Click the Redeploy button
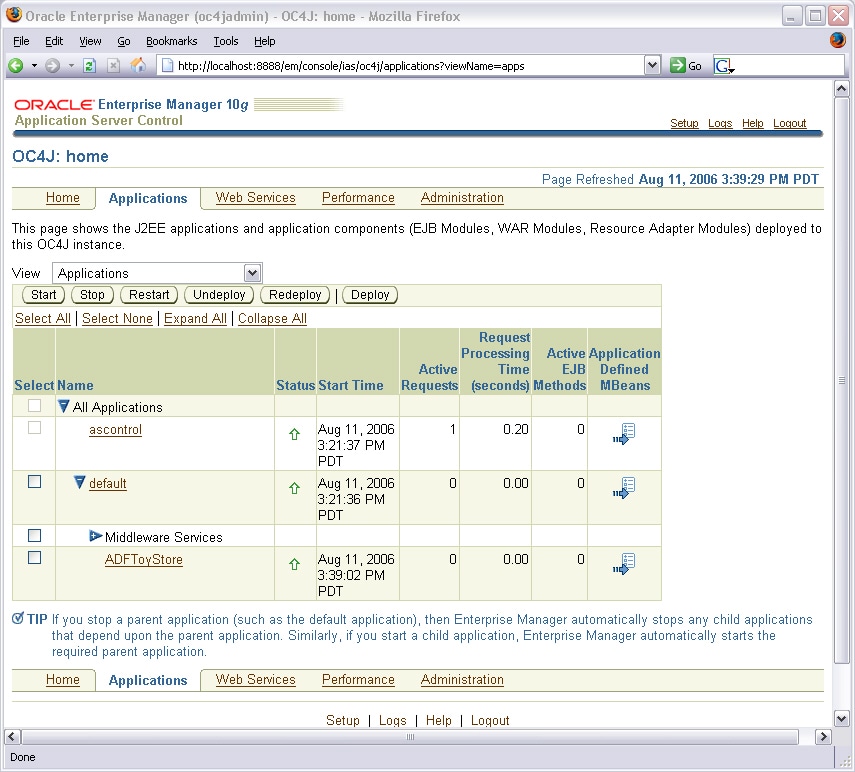This screenshot has width=855, height=772. [x=295, y=295]
